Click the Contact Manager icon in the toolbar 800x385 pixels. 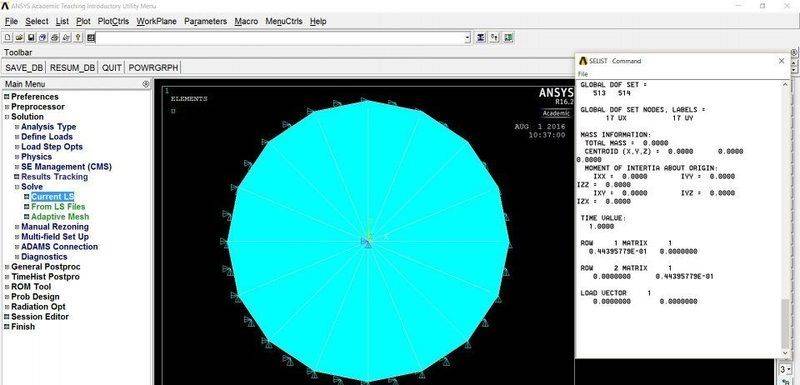(x=509, y=38)
